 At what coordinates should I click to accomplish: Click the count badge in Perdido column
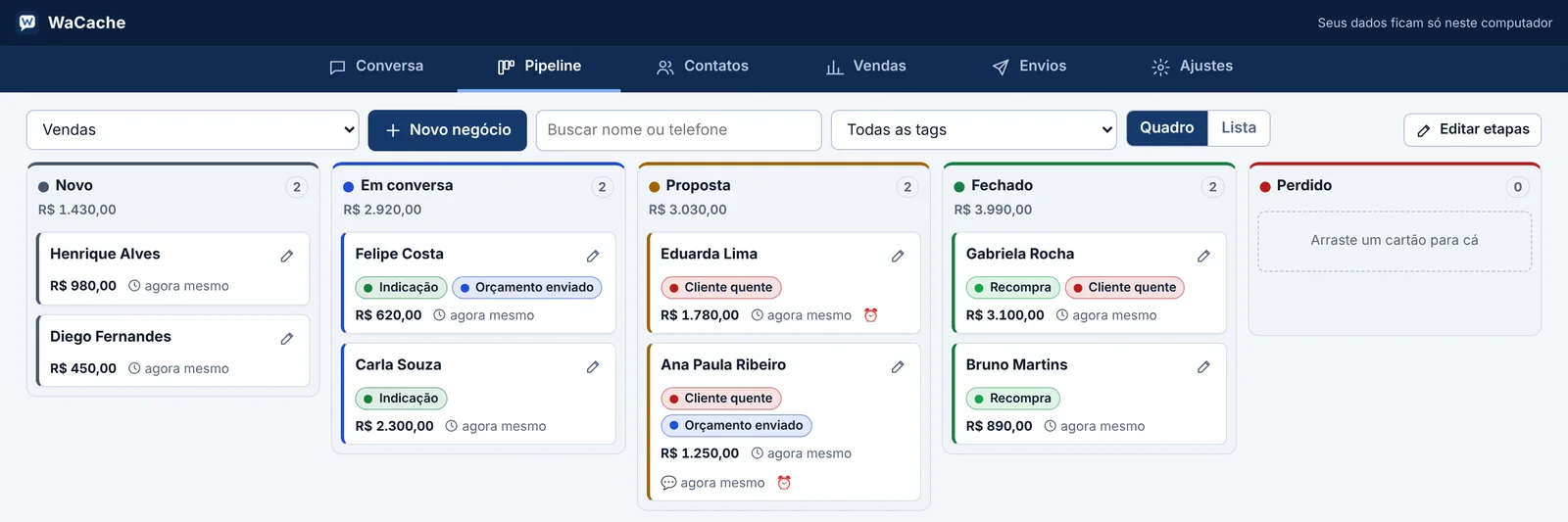point(1518,187)
